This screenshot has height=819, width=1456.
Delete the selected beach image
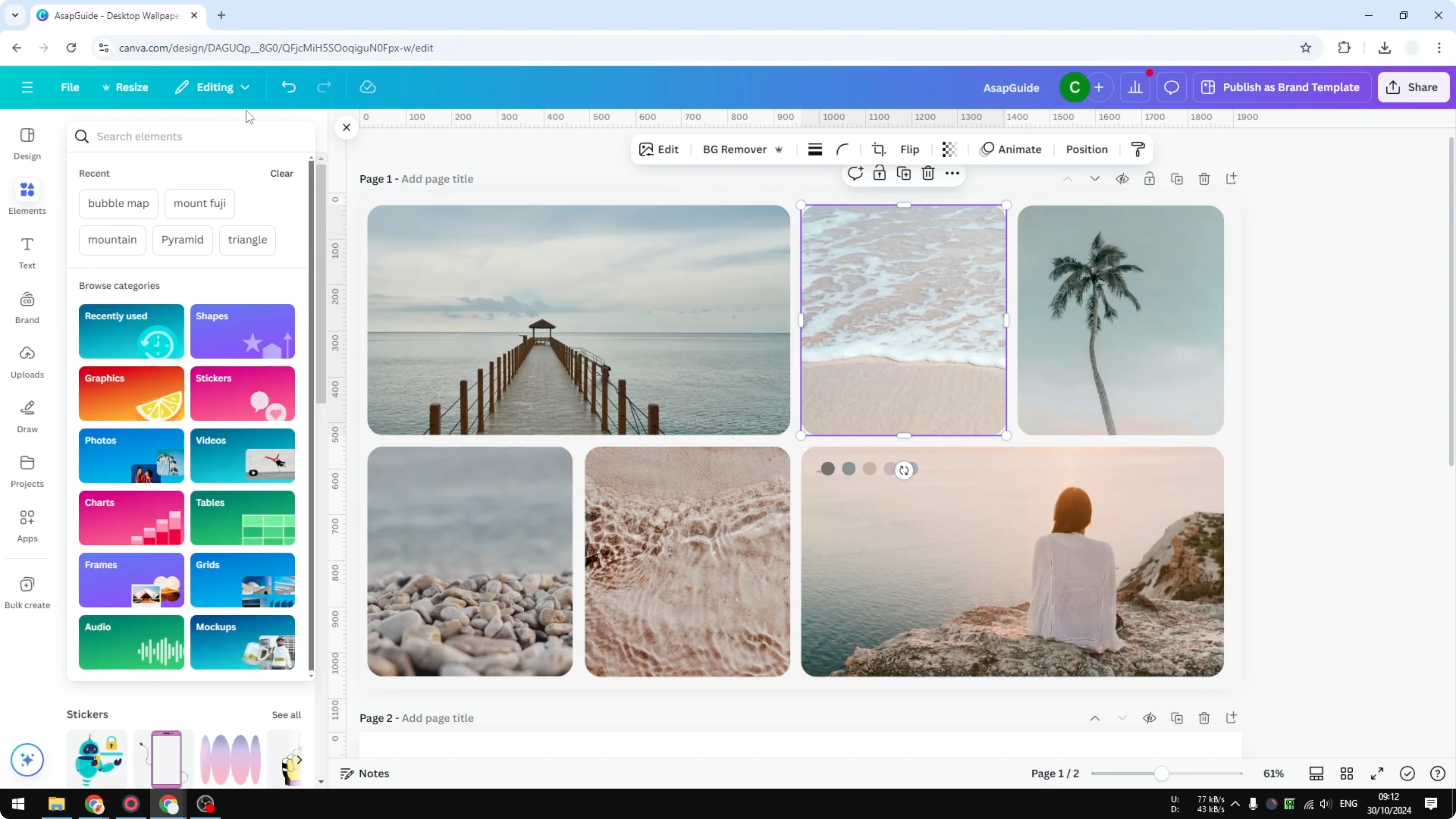coord(927,174)
